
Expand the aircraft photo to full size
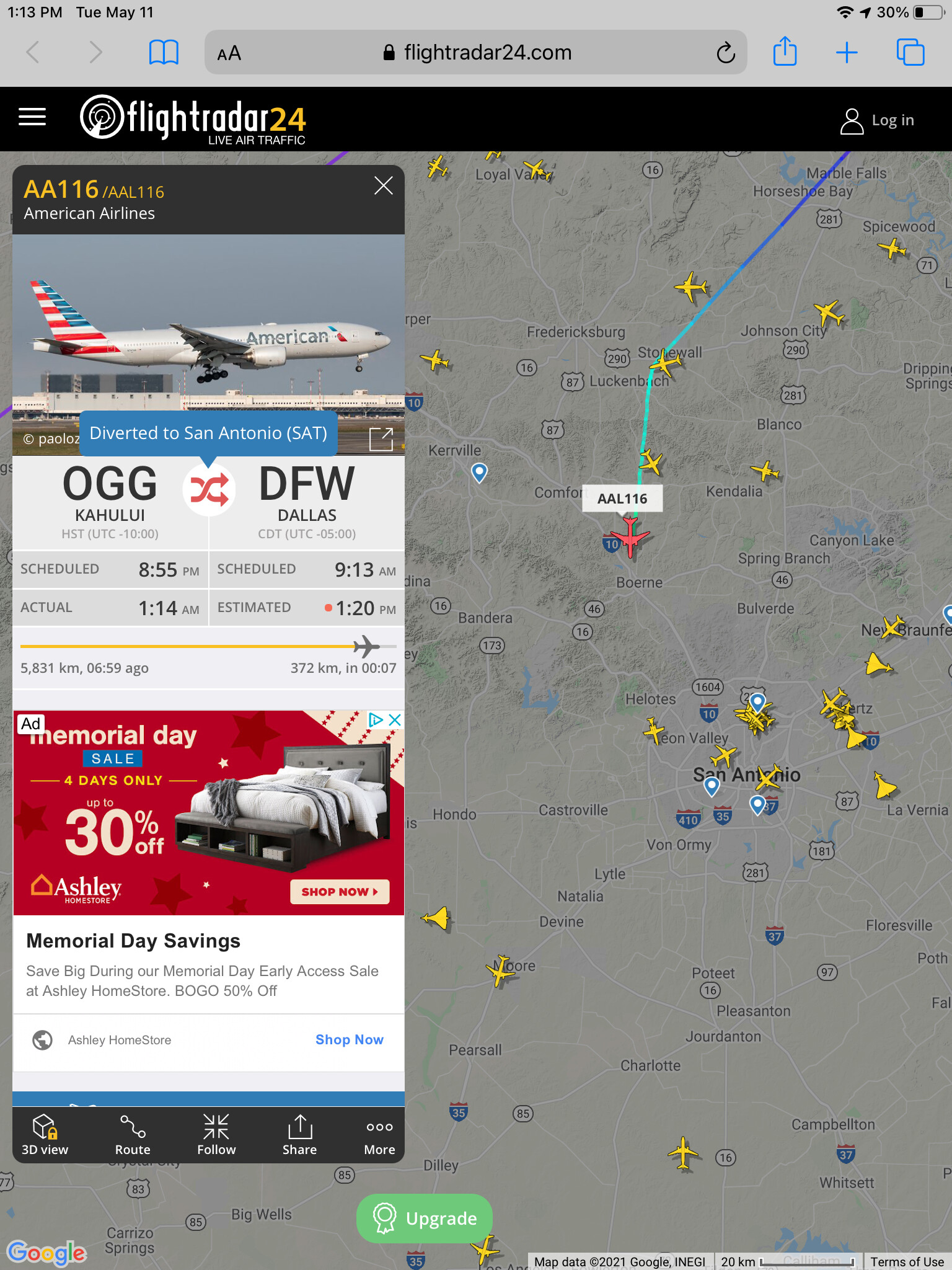click(x=381, y=439)
